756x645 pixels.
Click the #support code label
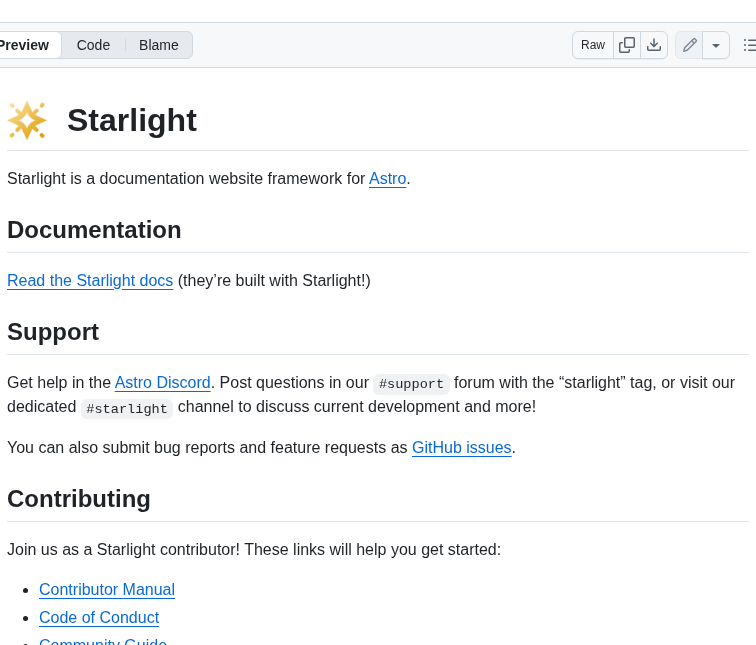(411, 384)
